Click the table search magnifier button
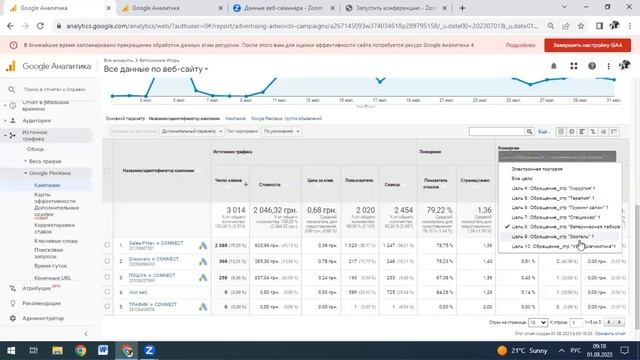 pyautogui.click(x=529, y=131)
